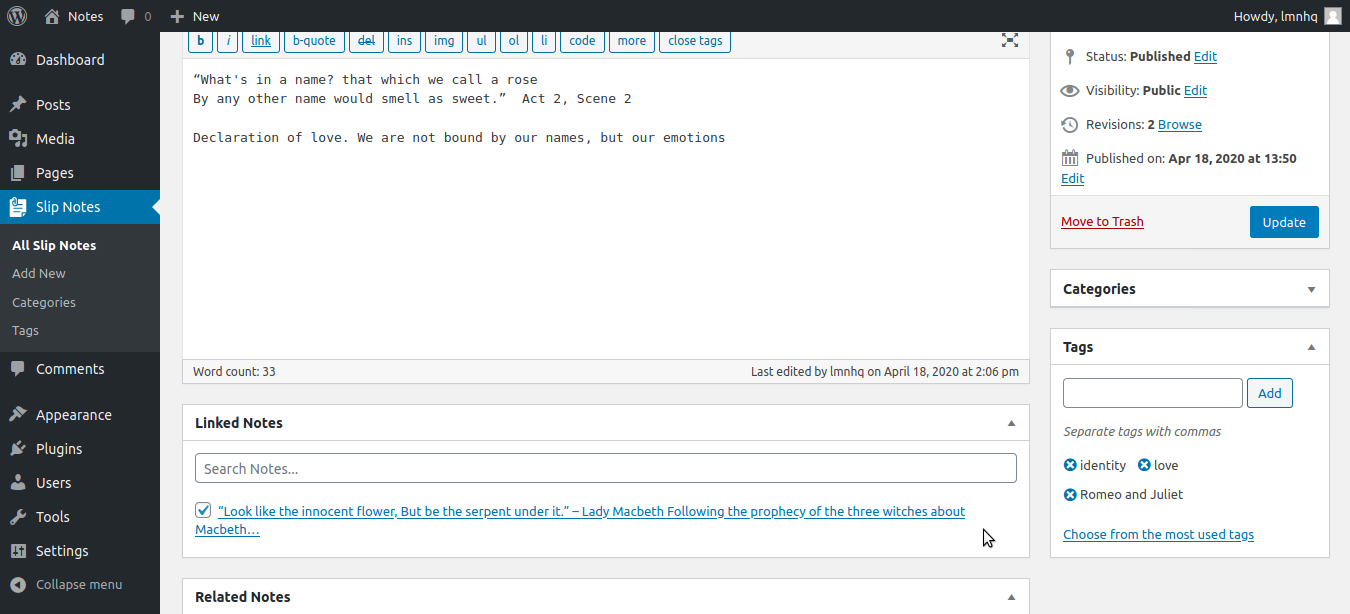The width and height of the screenshot is (1350, 614).
Task: Click the Published on calendar icon
Action: click(x=1070, y=158)
